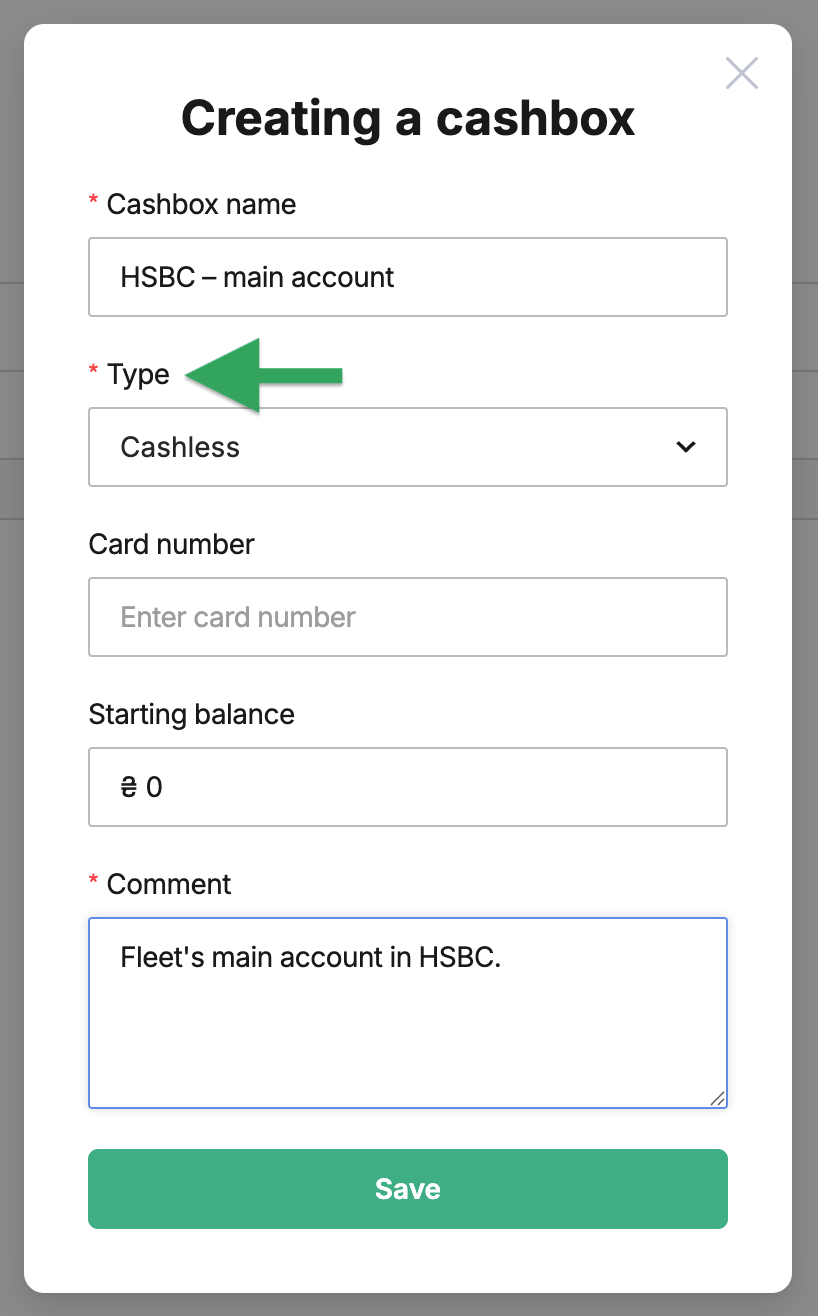The image size is (818, 1316).
Task: Save the new cashbox
Action: (x=408, y=1189)
